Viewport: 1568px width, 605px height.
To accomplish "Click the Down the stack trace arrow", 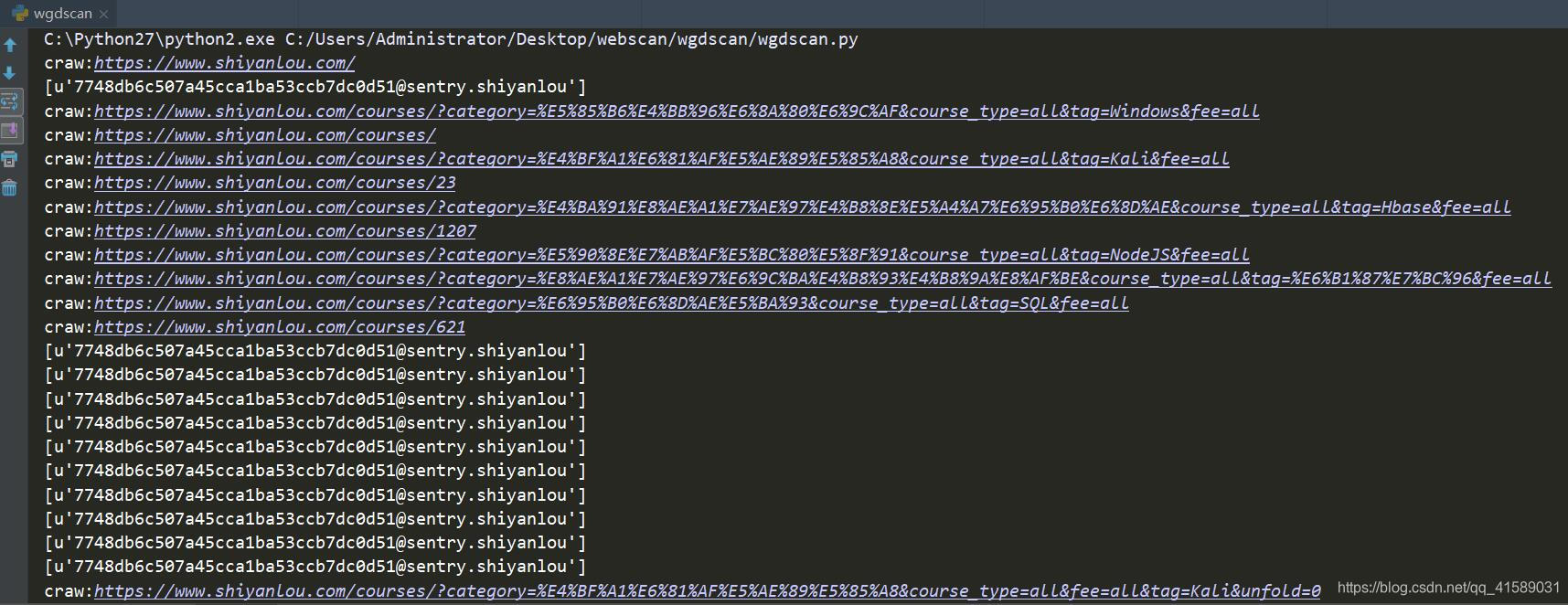I will point(10,73).
